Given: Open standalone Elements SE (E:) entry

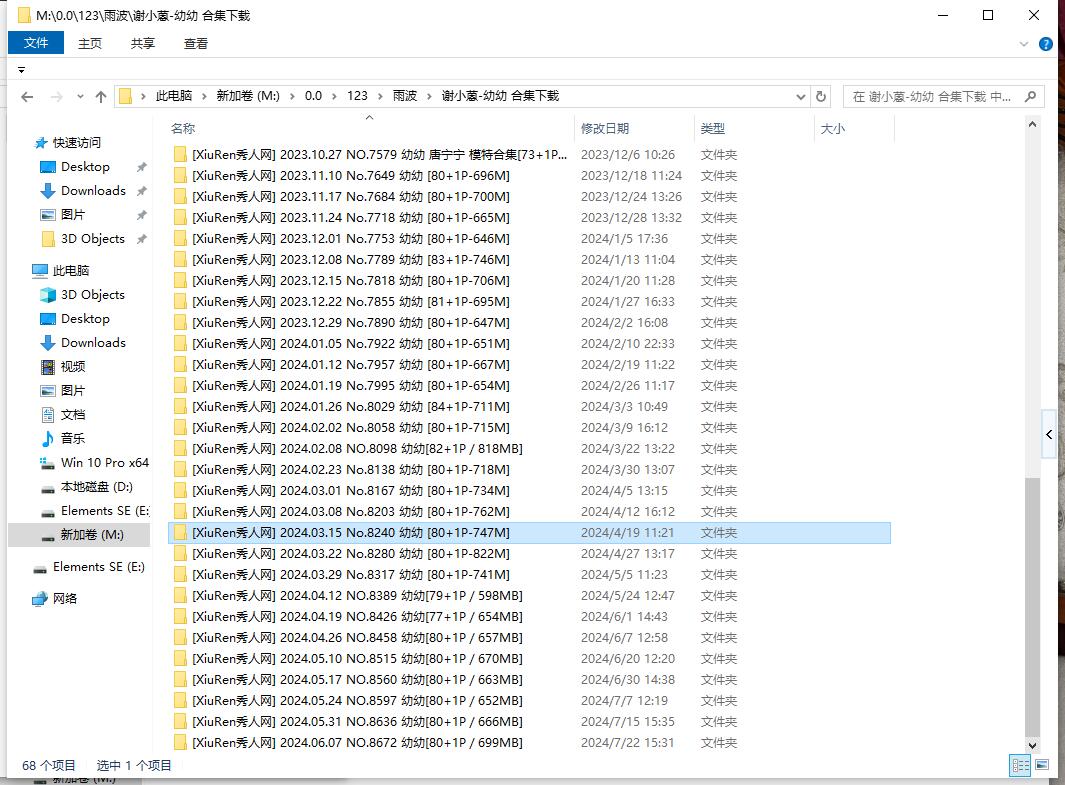Looking at the screenshot, I should pos(98,567).
